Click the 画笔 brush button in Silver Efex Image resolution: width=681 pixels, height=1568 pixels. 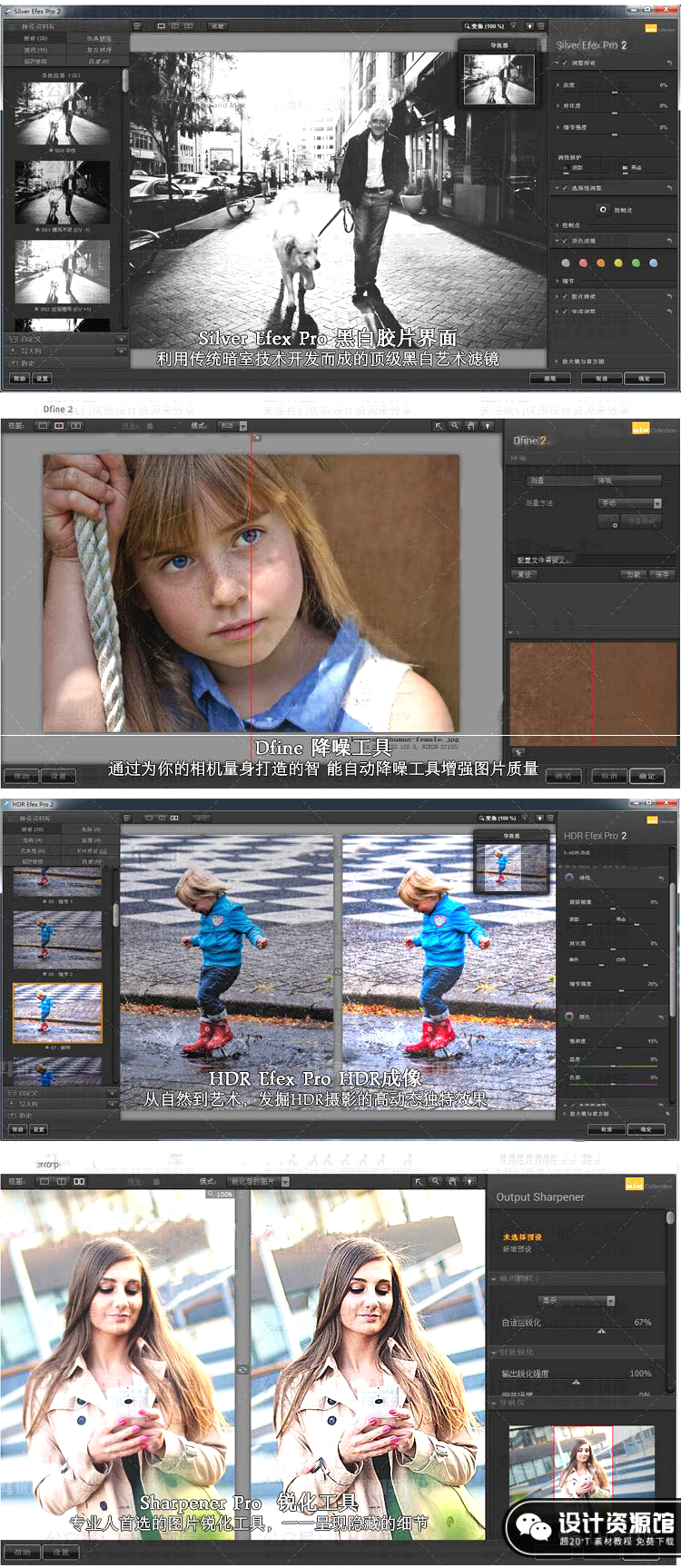pyautogui.click(x=550, y=378)
